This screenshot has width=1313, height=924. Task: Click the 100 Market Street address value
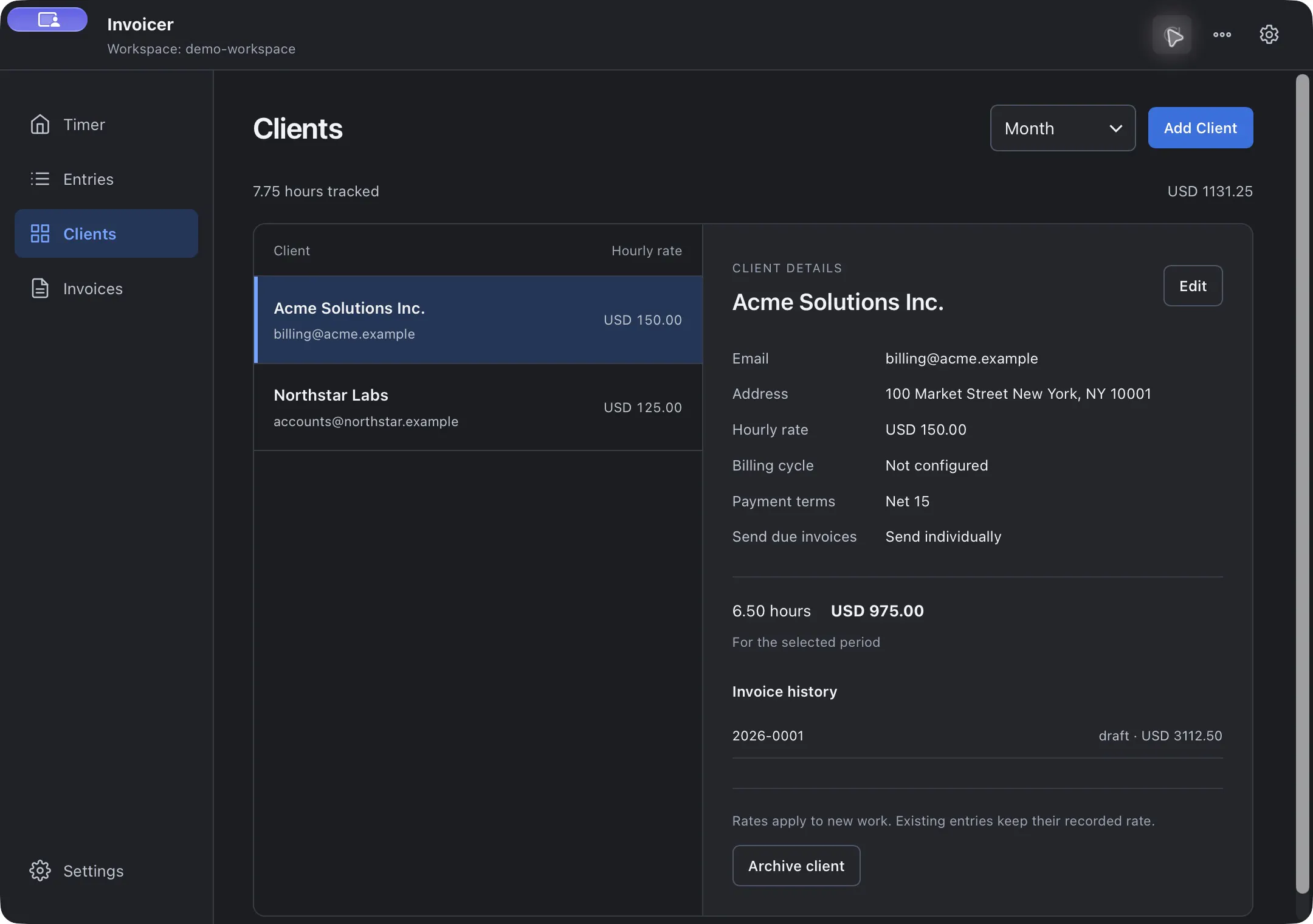click(x=1018, y=394)
